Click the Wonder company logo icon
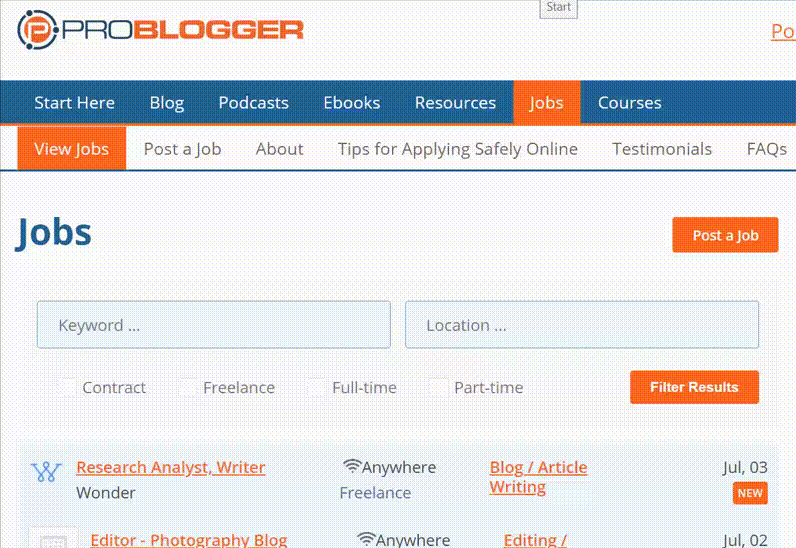Screen dimensions: 796x548 (47, 472)
